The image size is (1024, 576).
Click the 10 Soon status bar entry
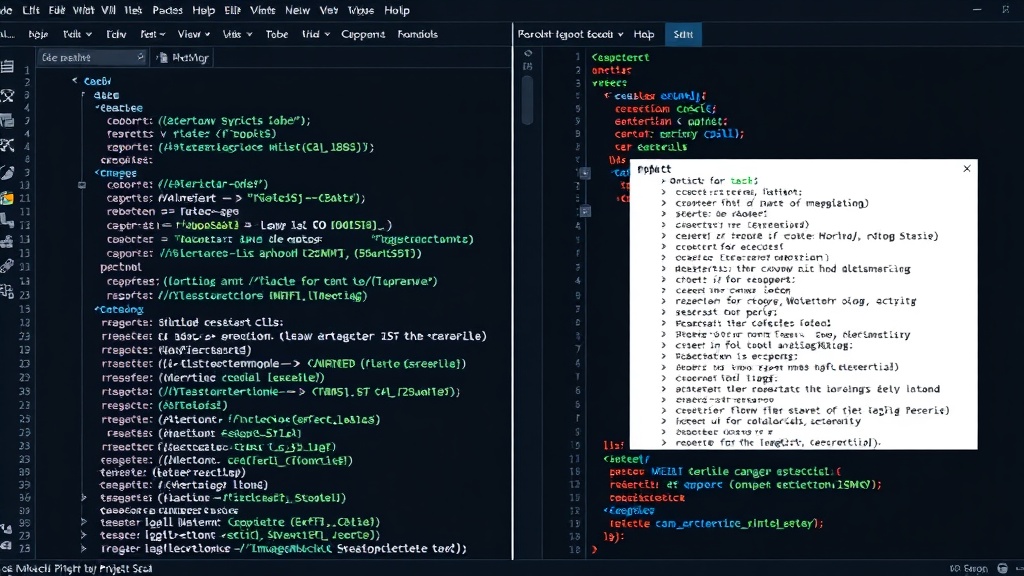[969, 569]
